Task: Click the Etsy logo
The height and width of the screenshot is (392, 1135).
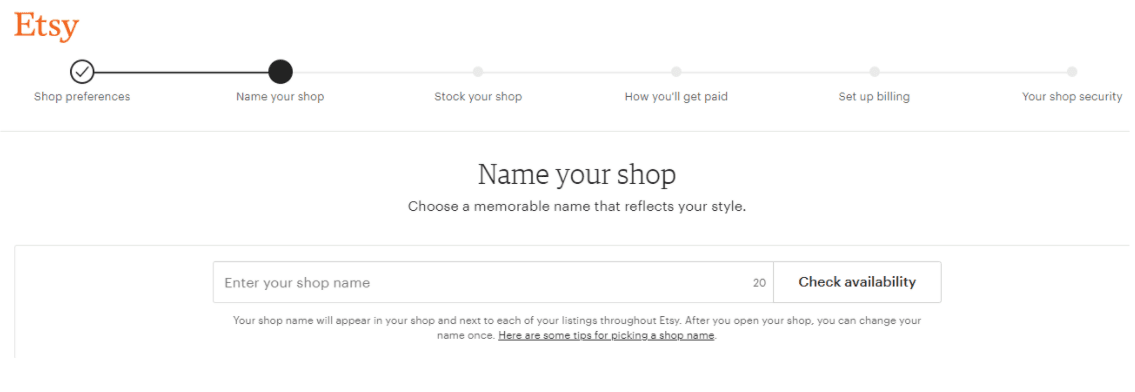Action: click(x=46, y=27)
